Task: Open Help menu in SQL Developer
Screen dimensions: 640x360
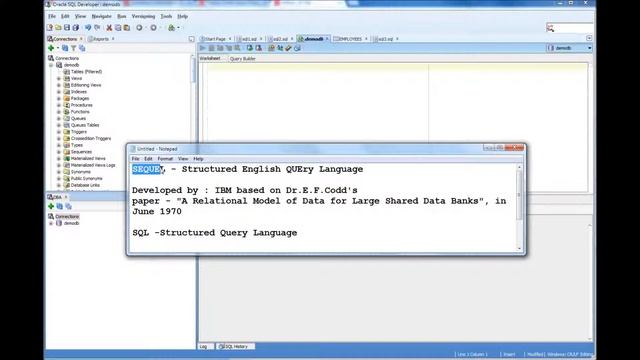Action: [x=182, y=16]
